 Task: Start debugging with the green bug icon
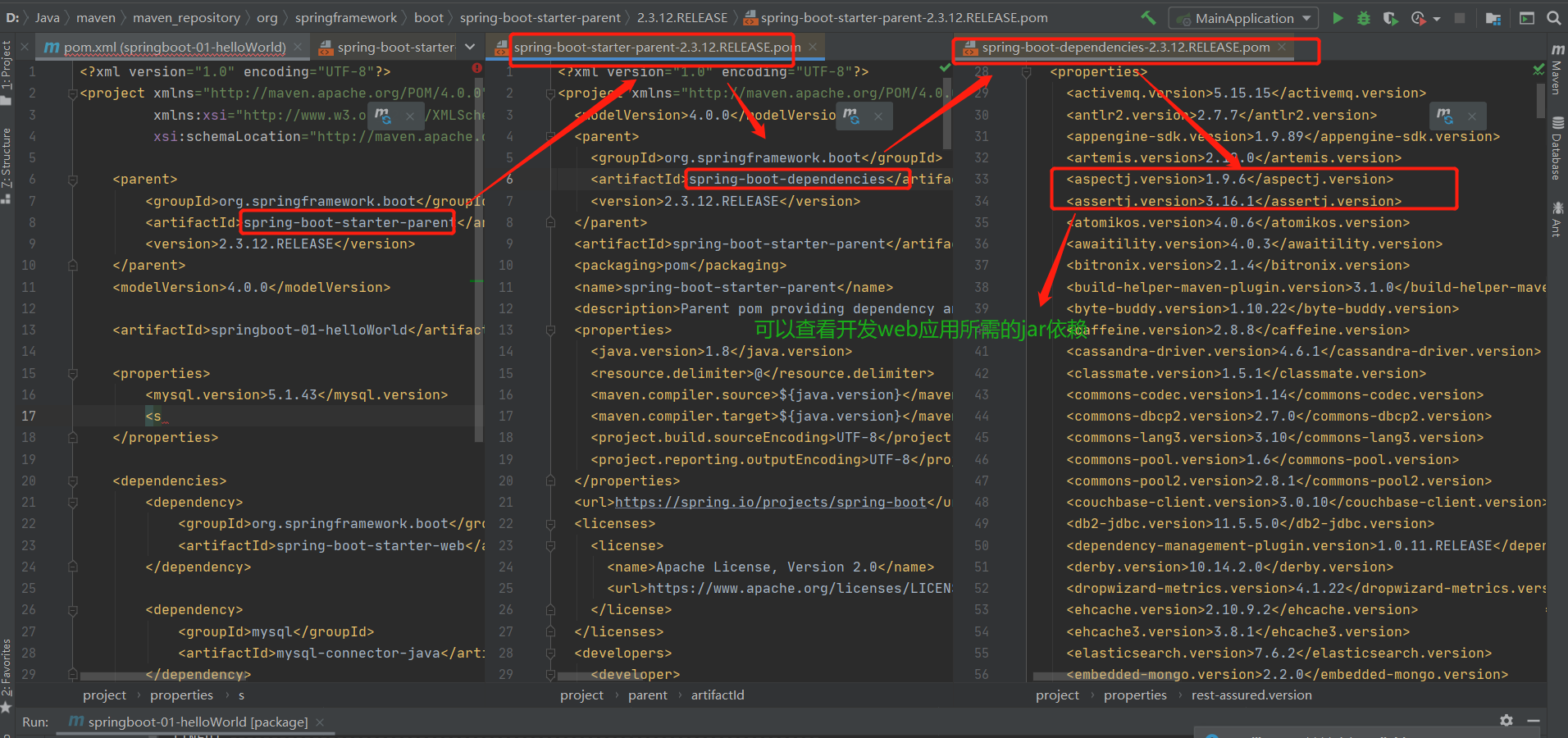click(x=1363, y=17)
